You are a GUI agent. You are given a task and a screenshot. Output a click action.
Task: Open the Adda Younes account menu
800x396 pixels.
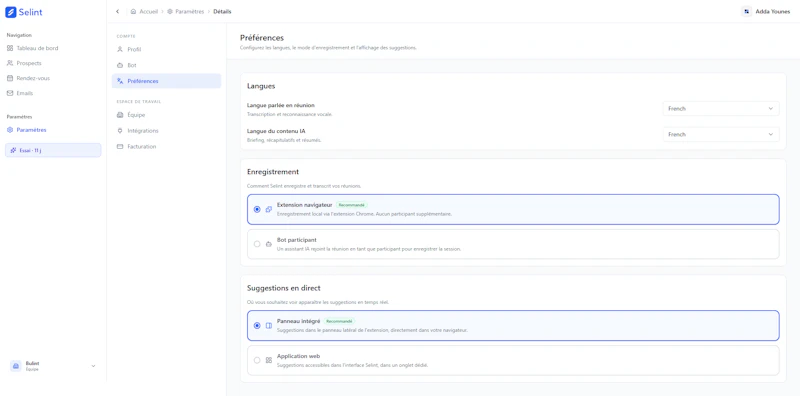click(766, 11)
